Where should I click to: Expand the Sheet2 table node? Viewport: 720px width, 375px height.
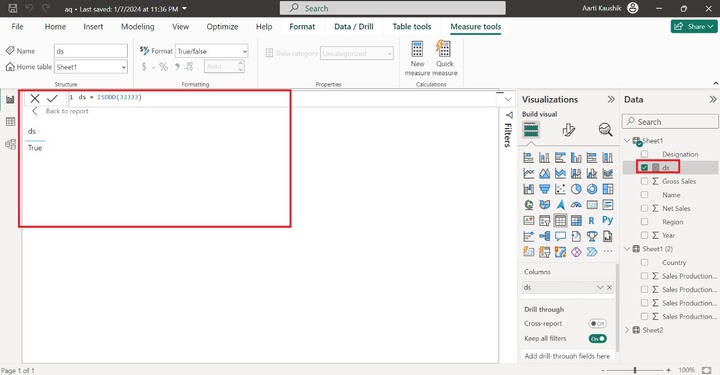point(627,330)
